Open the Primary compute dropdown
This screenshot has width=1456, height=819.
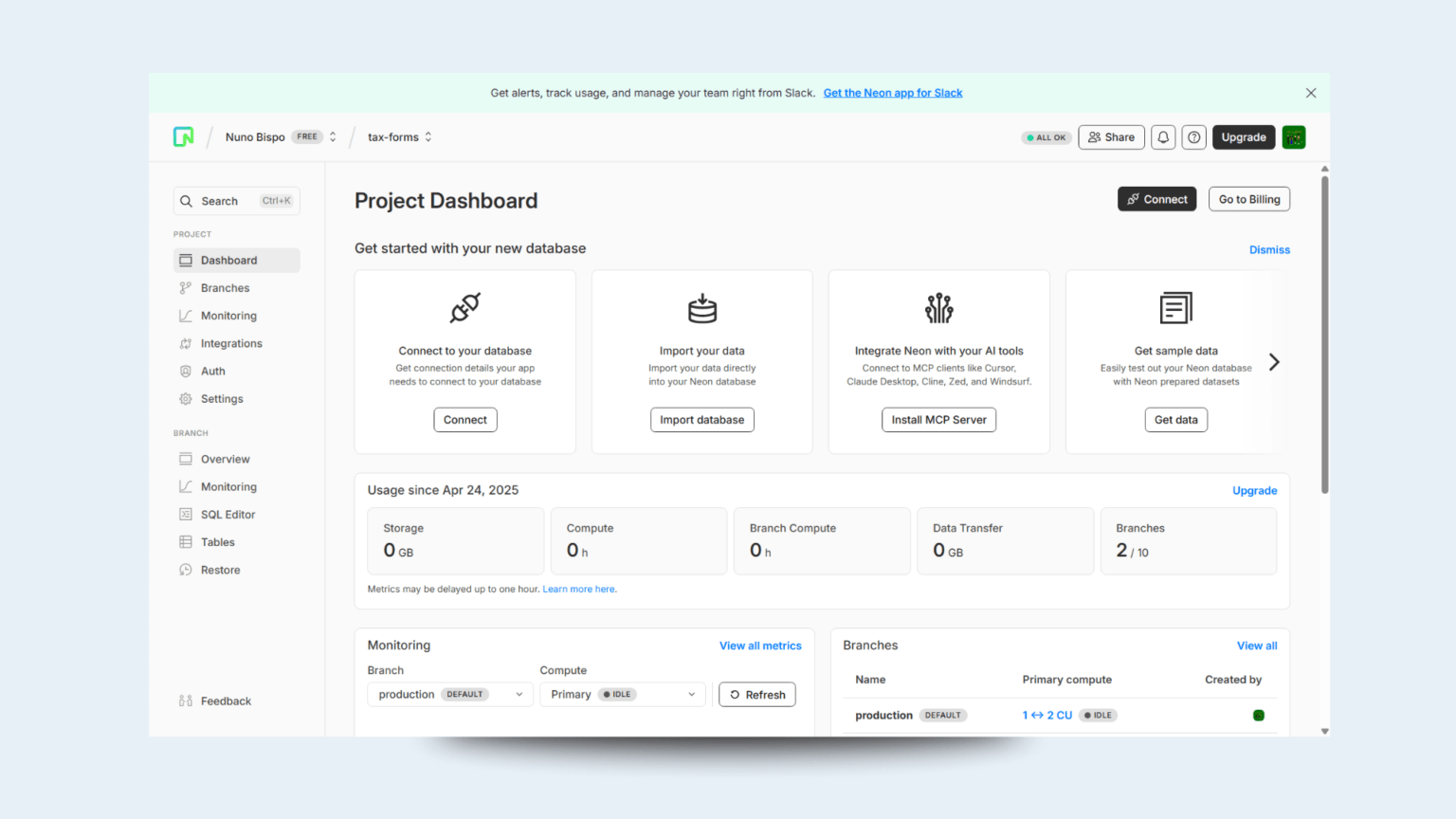click(x=623, y=694)
